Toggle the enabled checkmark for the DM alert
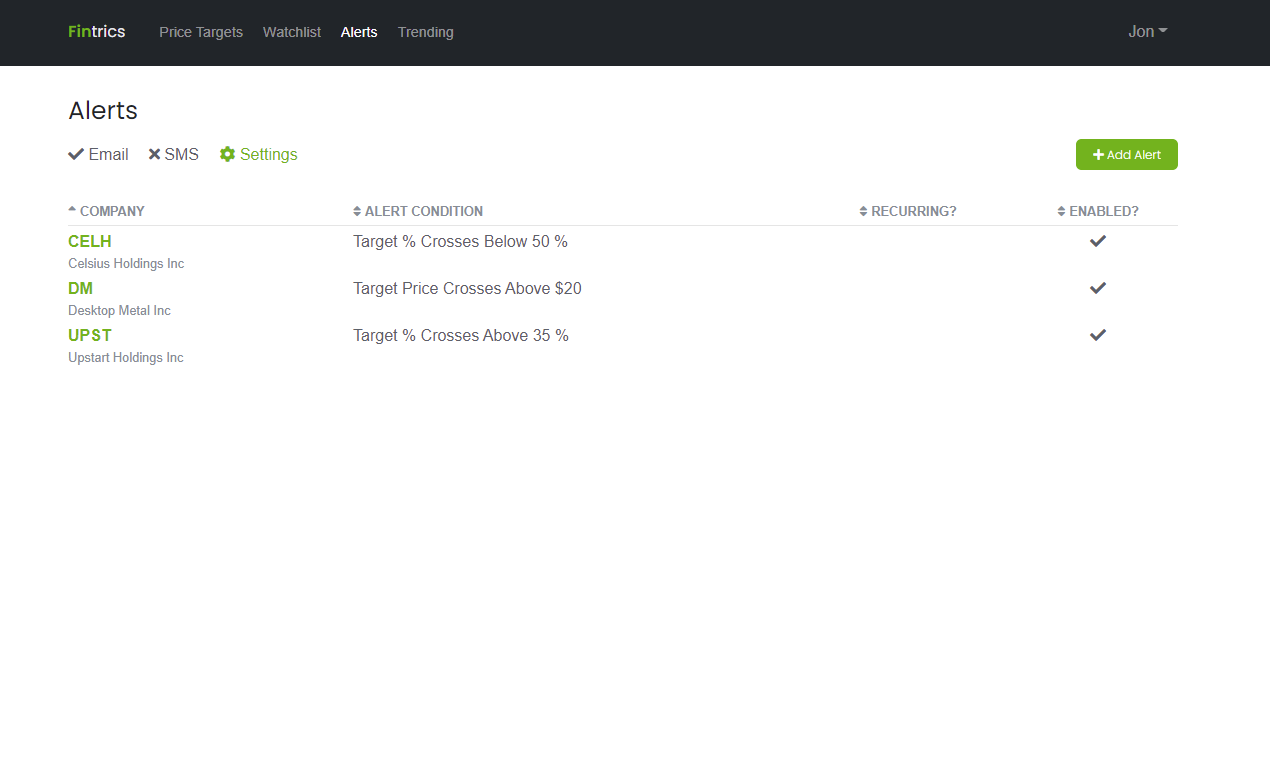This screenshot has width=1270, height=760. [1097, 288]
